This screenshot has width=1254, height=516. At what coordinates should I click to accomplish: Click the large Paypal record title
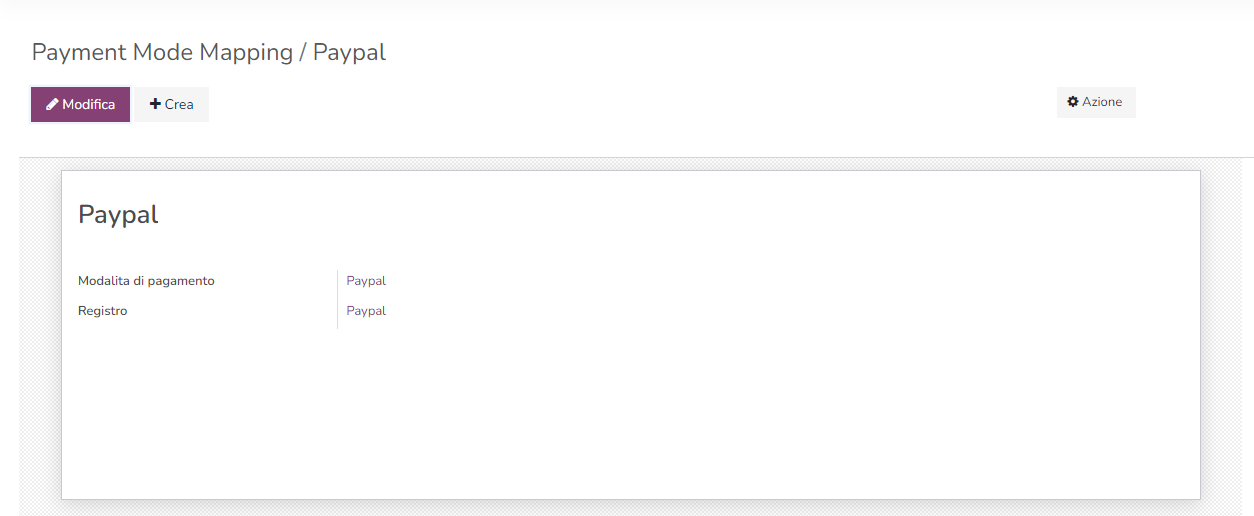(x=118, y=214)
